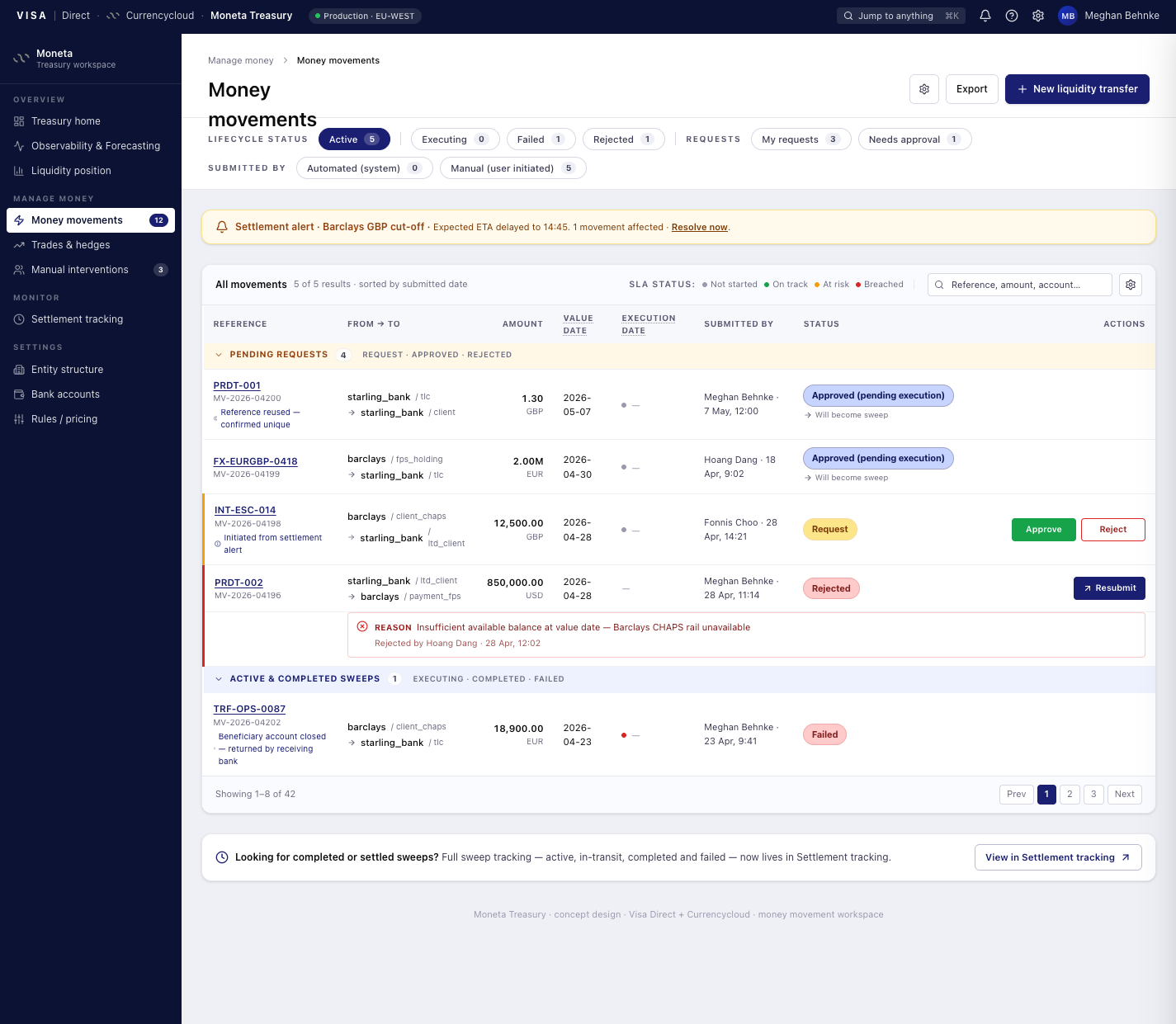Open FX-EURGBP-0418 reference link
1176x1024 pixels.
pyautogui.click(x=255, y=461)
